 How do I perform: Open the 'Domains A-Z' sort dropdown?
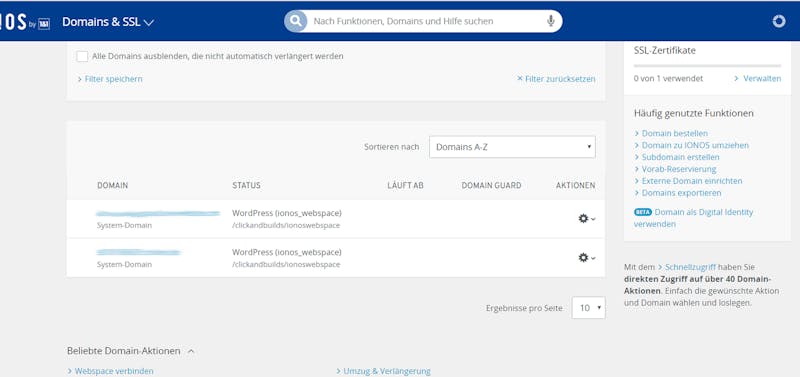point(512,147)
